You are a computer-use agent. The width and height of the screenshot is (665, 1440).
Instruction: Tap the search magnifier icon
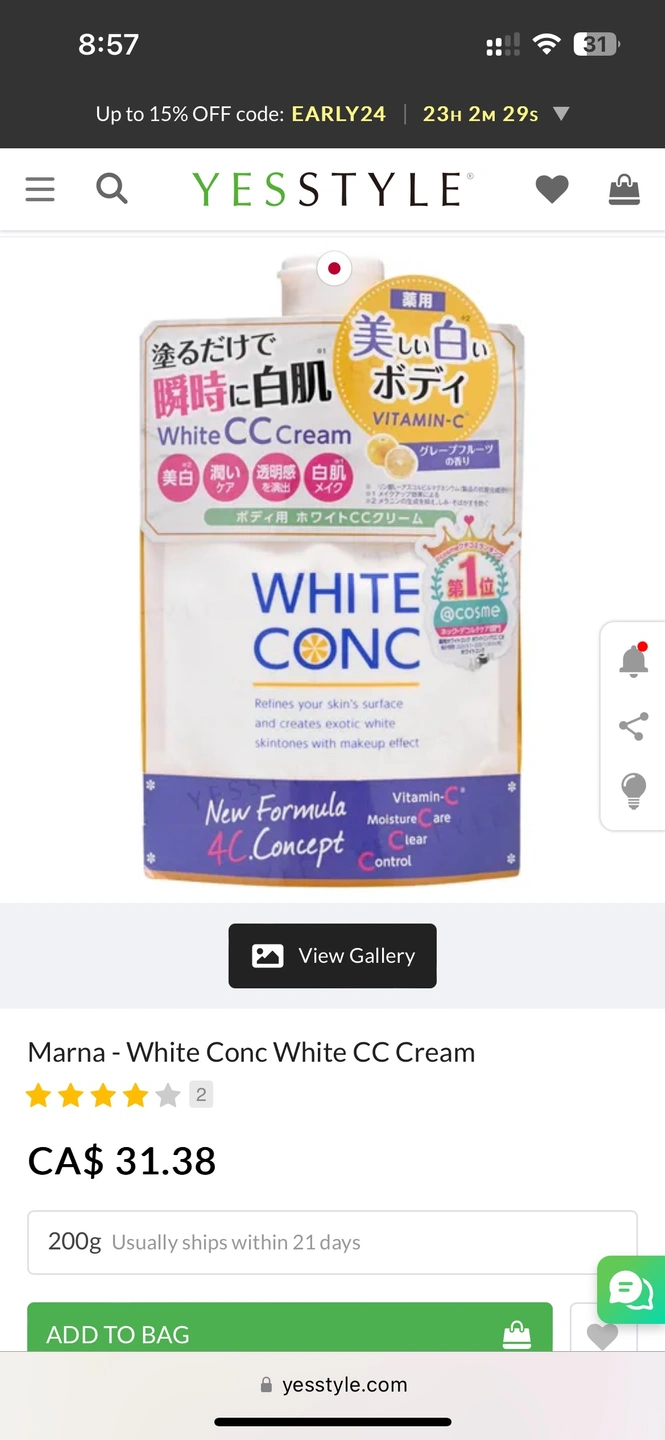(112, 188)
